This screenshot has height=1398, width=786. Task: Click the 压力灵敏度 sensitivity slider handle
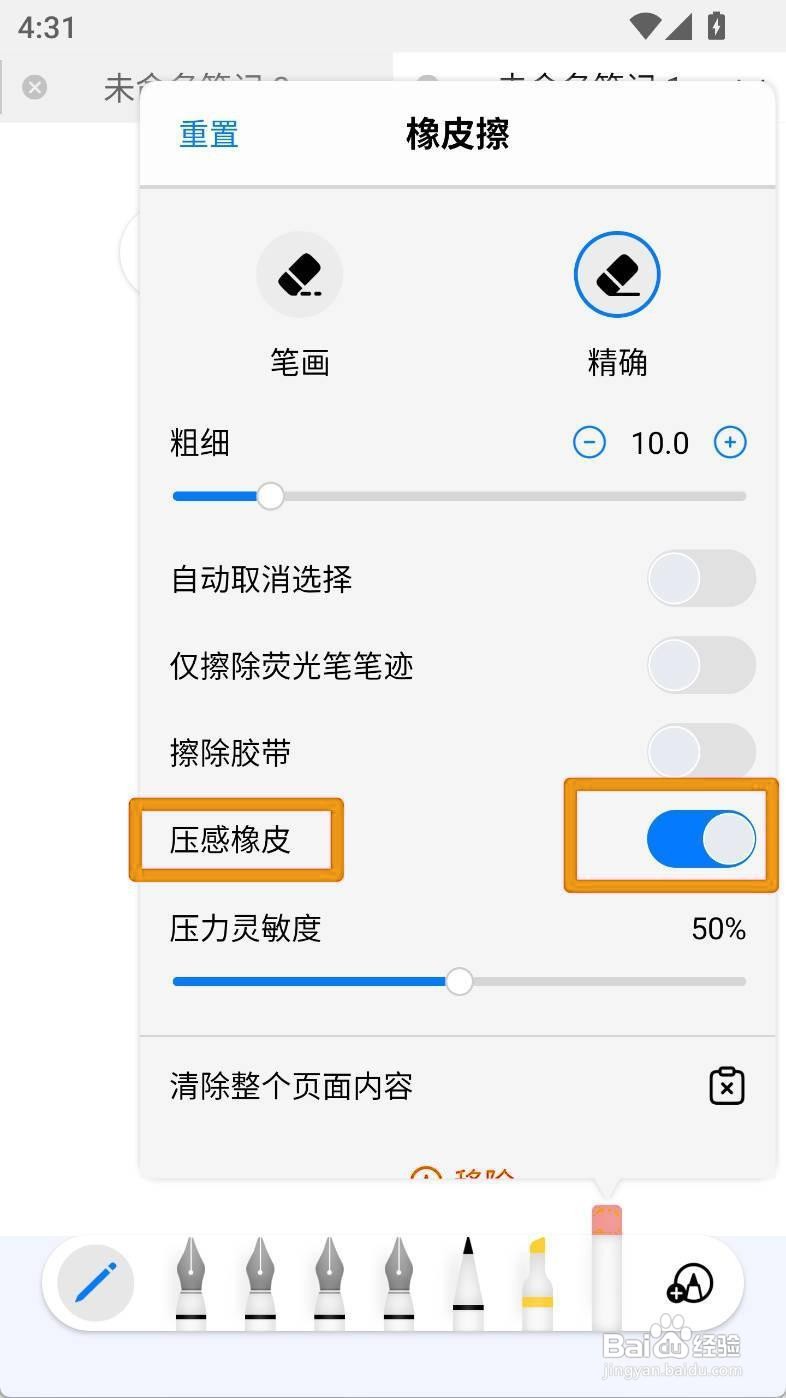coord(459,982)
